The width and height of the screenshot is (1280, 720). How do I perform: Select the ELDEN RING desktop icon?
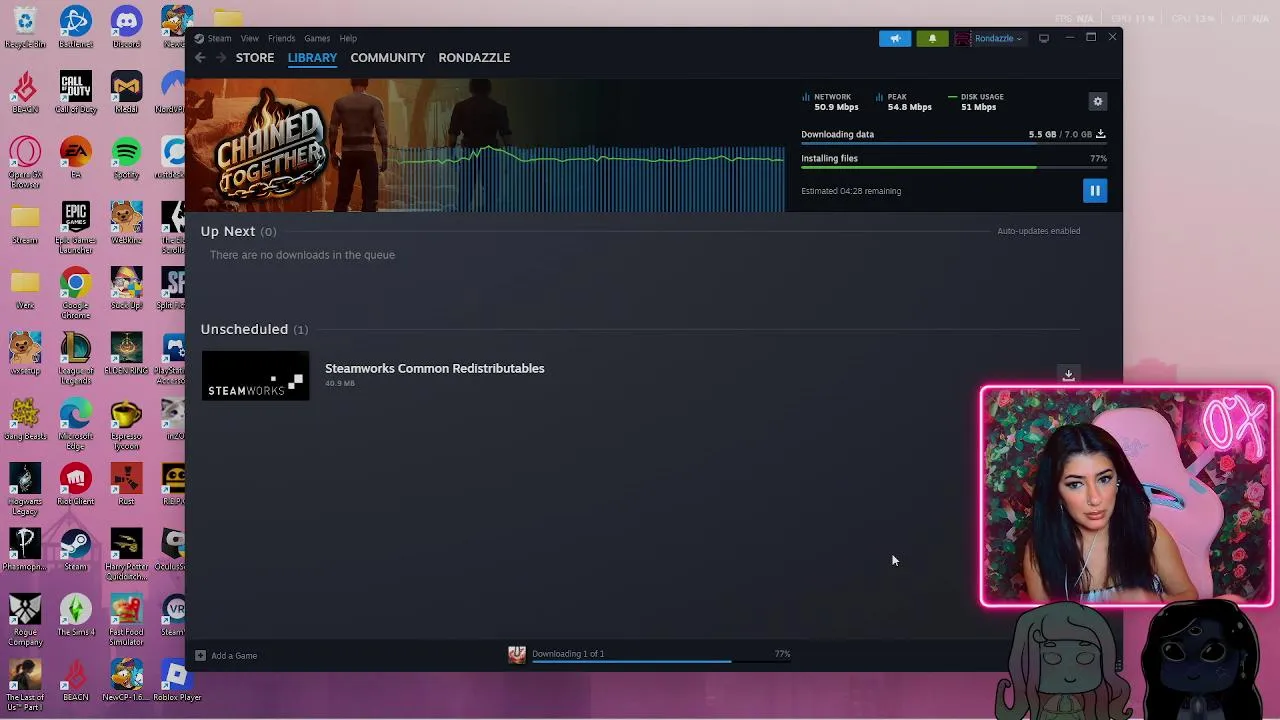click(126, 354)
